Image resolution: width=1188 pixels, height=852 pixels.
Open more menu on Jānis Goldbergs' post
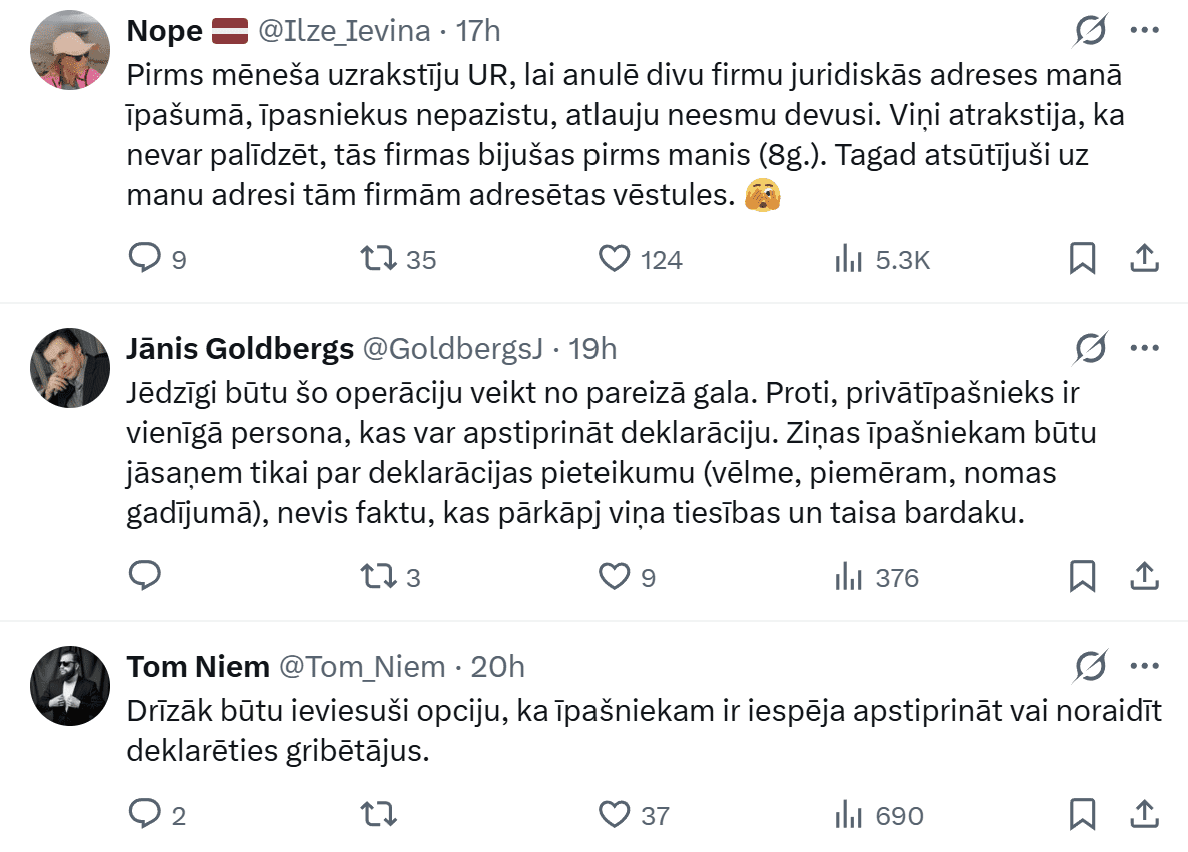(x=1144, y=348)
